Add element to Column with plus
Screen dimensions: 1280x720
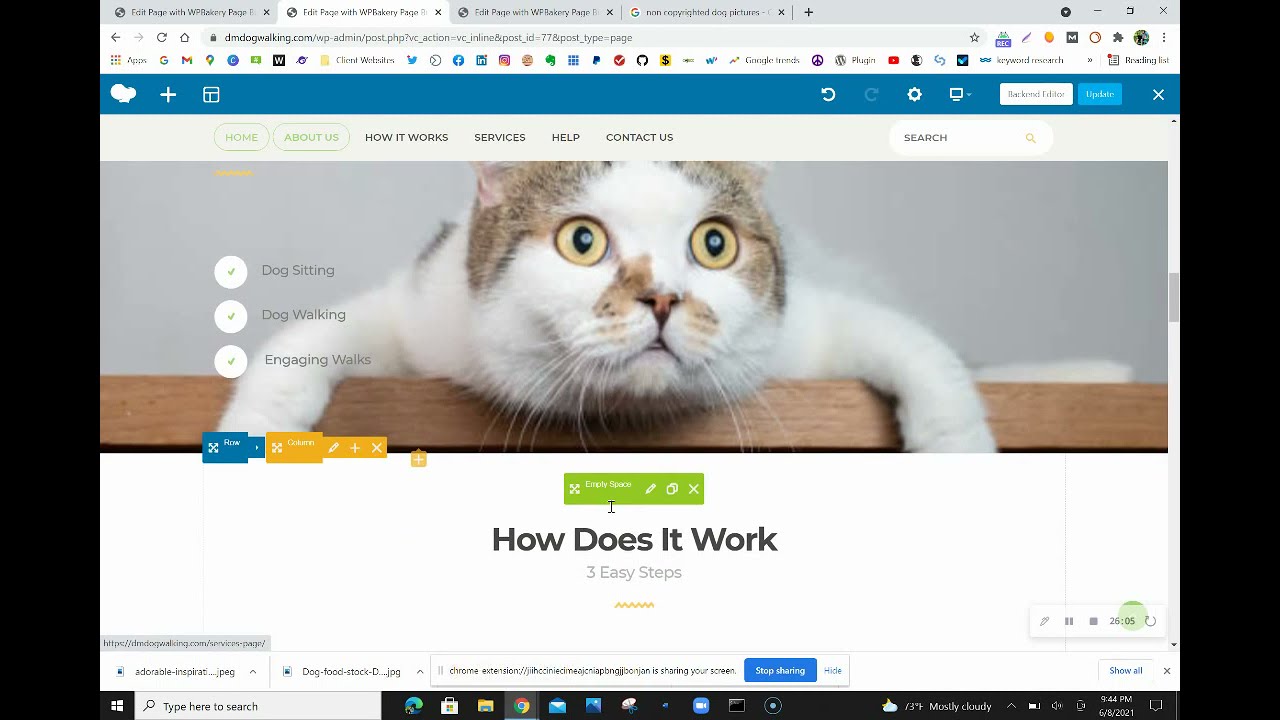355,448
